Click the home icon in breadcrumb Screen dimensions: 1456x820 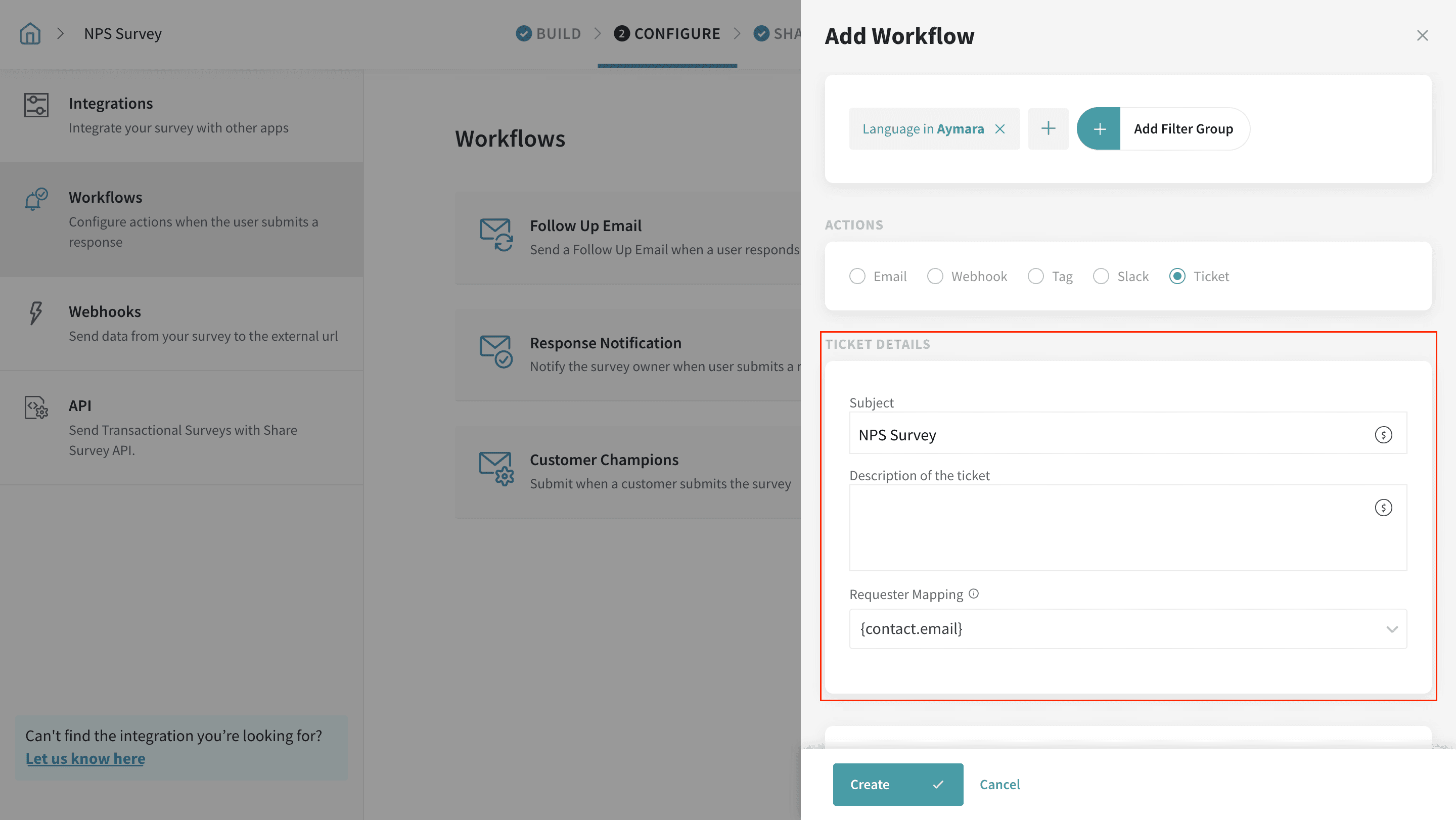point(30,33)
